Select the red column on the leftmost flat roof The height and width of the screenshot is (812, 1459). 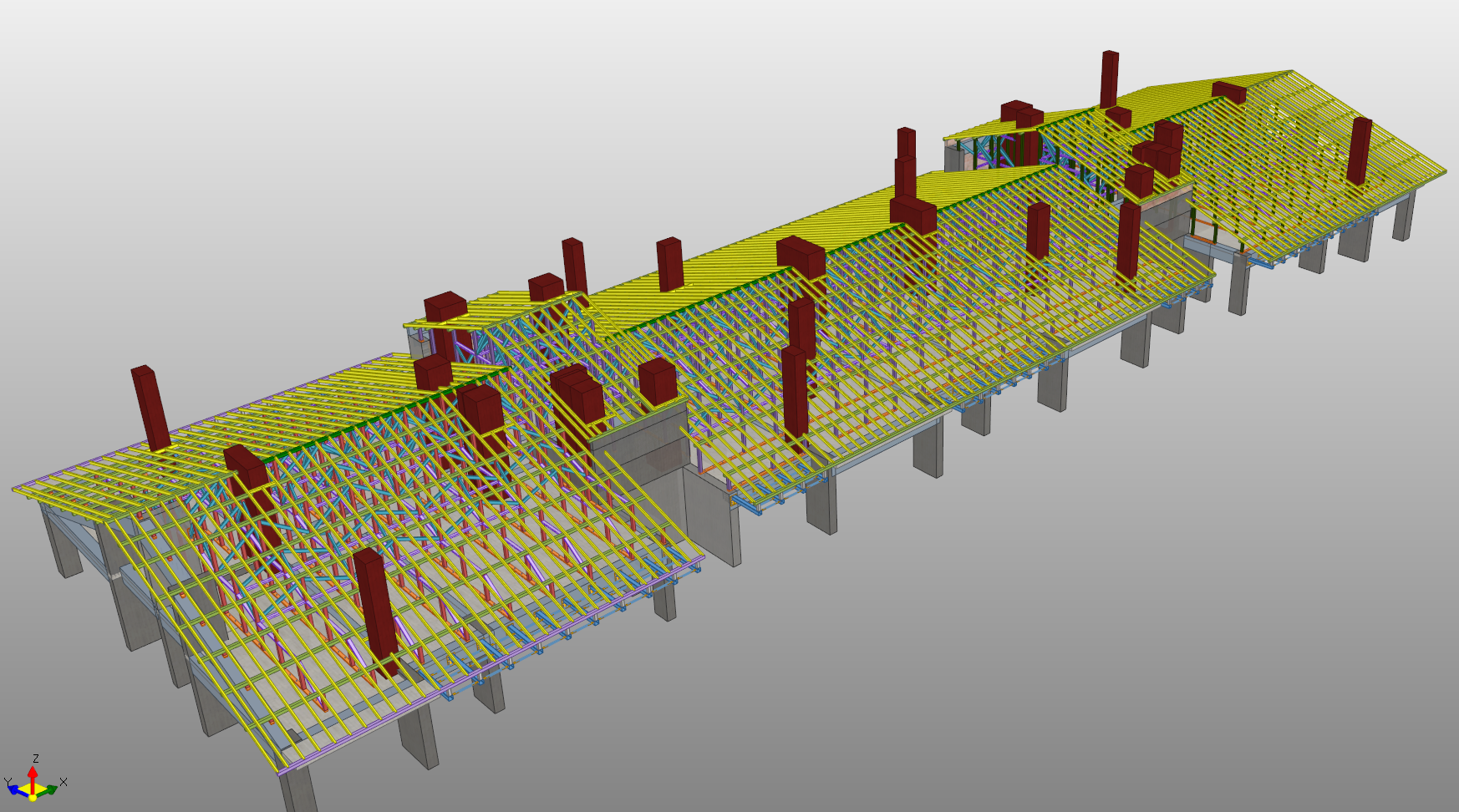point(150,408)
